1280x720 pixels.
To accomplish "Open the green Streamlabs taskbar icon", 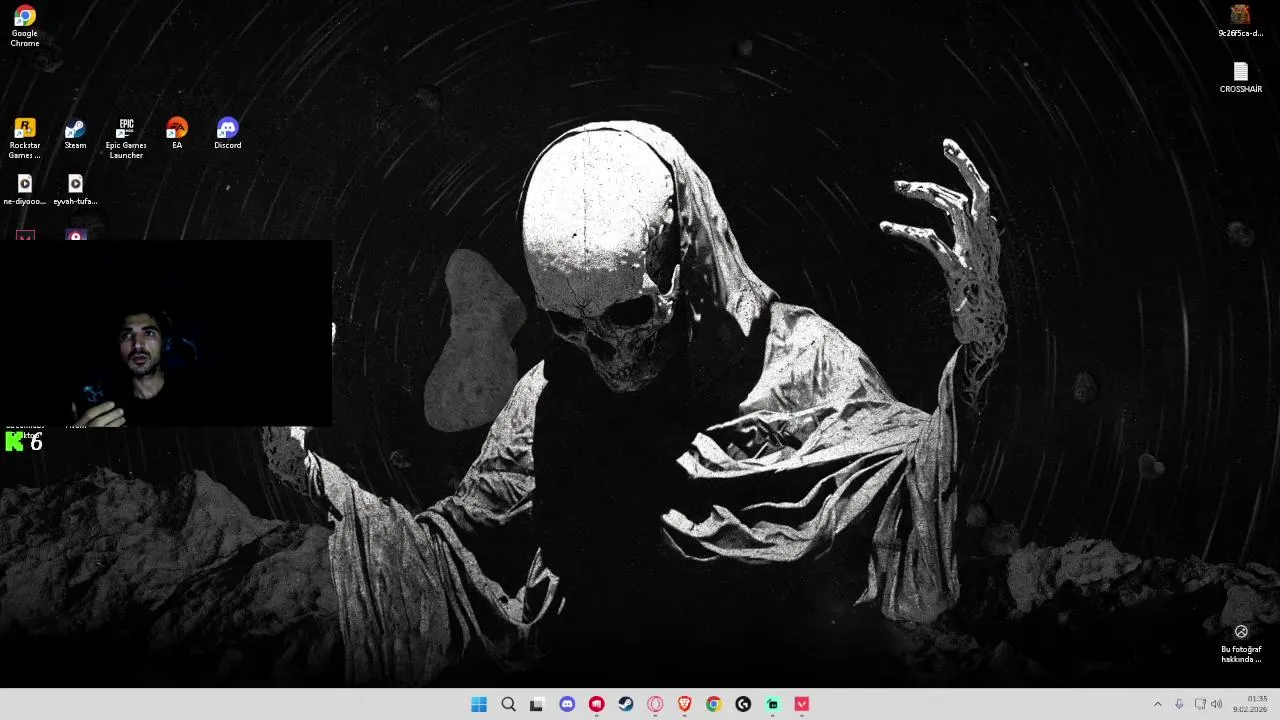I will (x=772, y=704).
